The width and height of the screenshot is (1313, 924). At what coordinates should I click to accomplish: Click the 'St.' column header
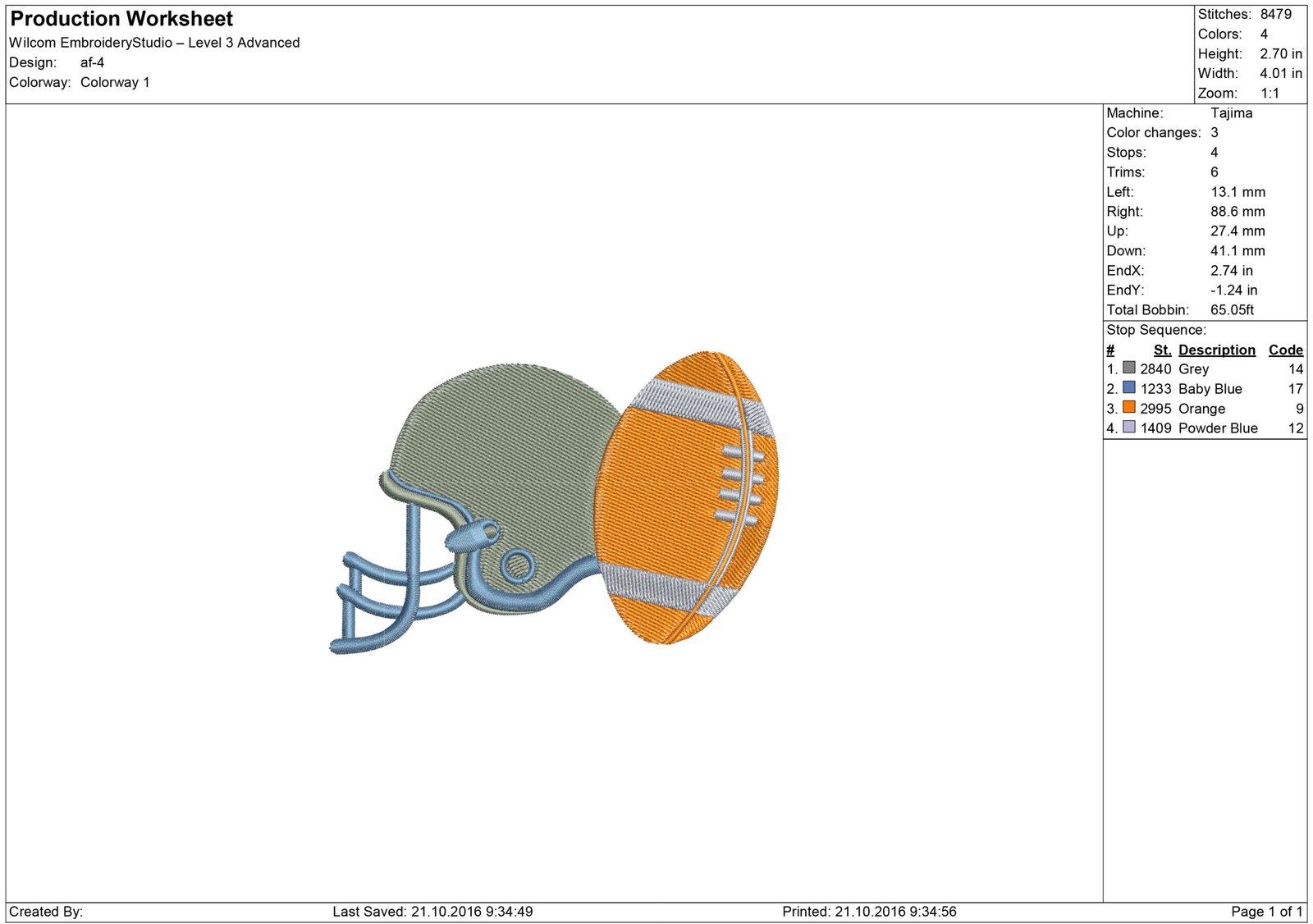tap(1162, 350)
